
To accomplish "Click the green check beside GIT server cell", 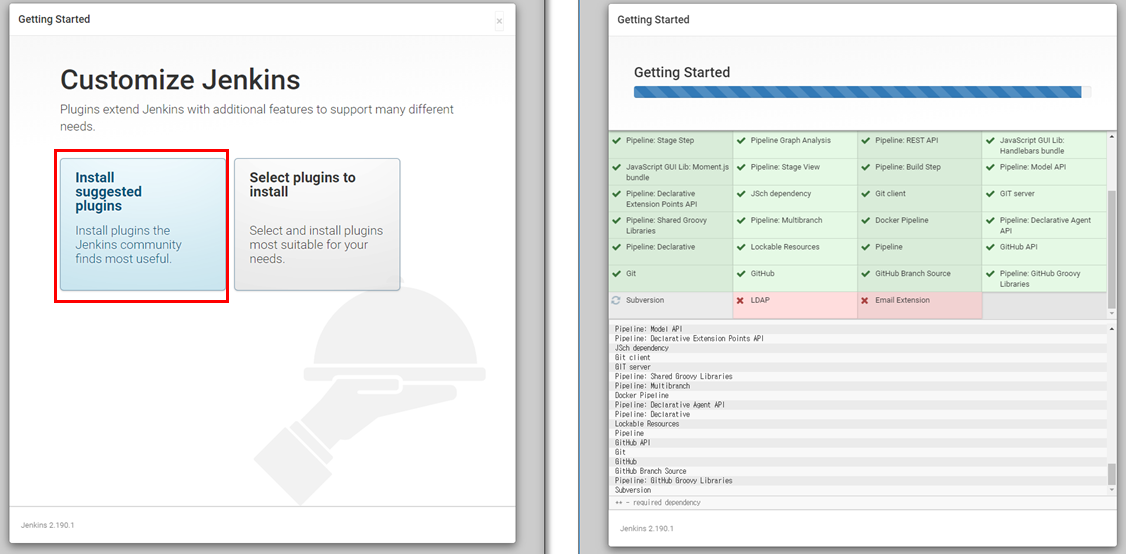I will coord(990,194).
